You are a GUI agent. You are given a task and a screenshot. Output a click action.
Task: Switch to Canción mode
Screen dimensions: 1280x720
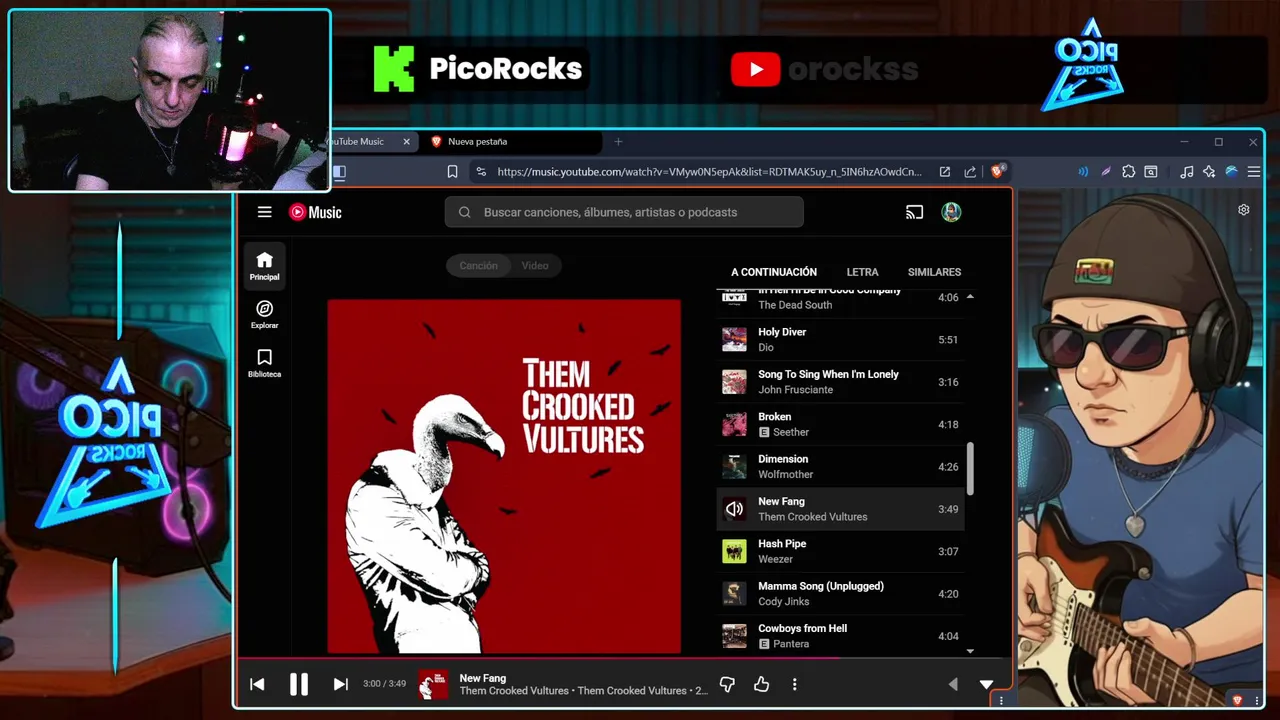pos(478,265)
